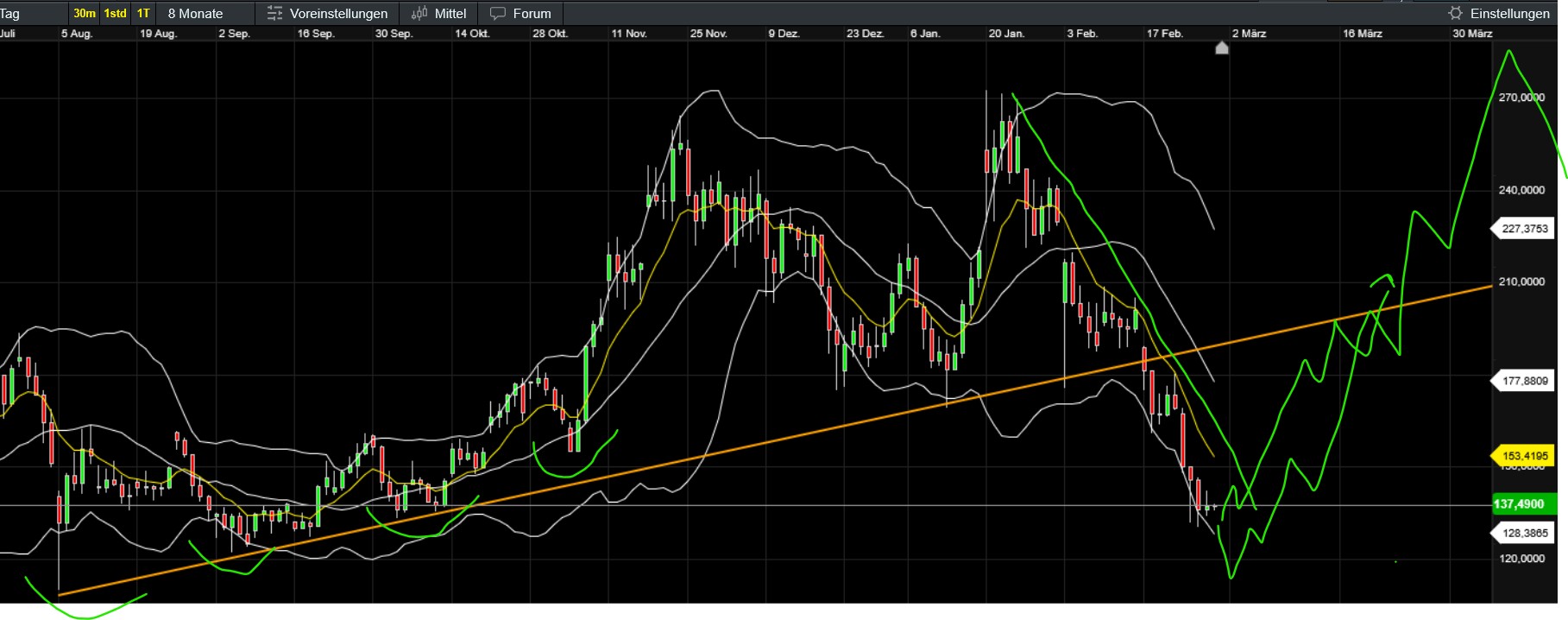1568x620 pixels.
Task: Click the 128,3865 lower band label
Action: click(1524, 533)
